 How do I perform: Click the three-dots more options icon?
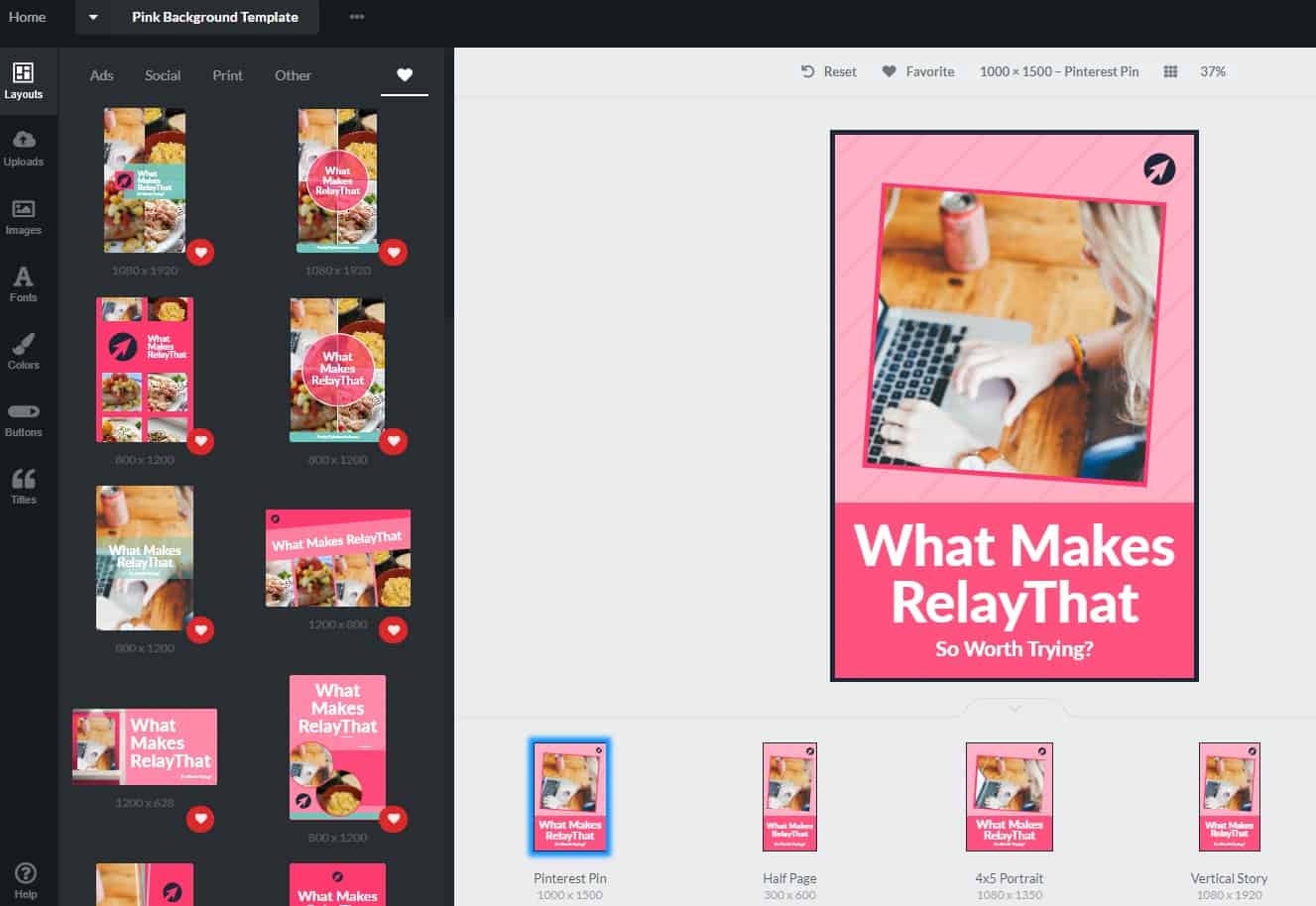[x=357, y=17]
